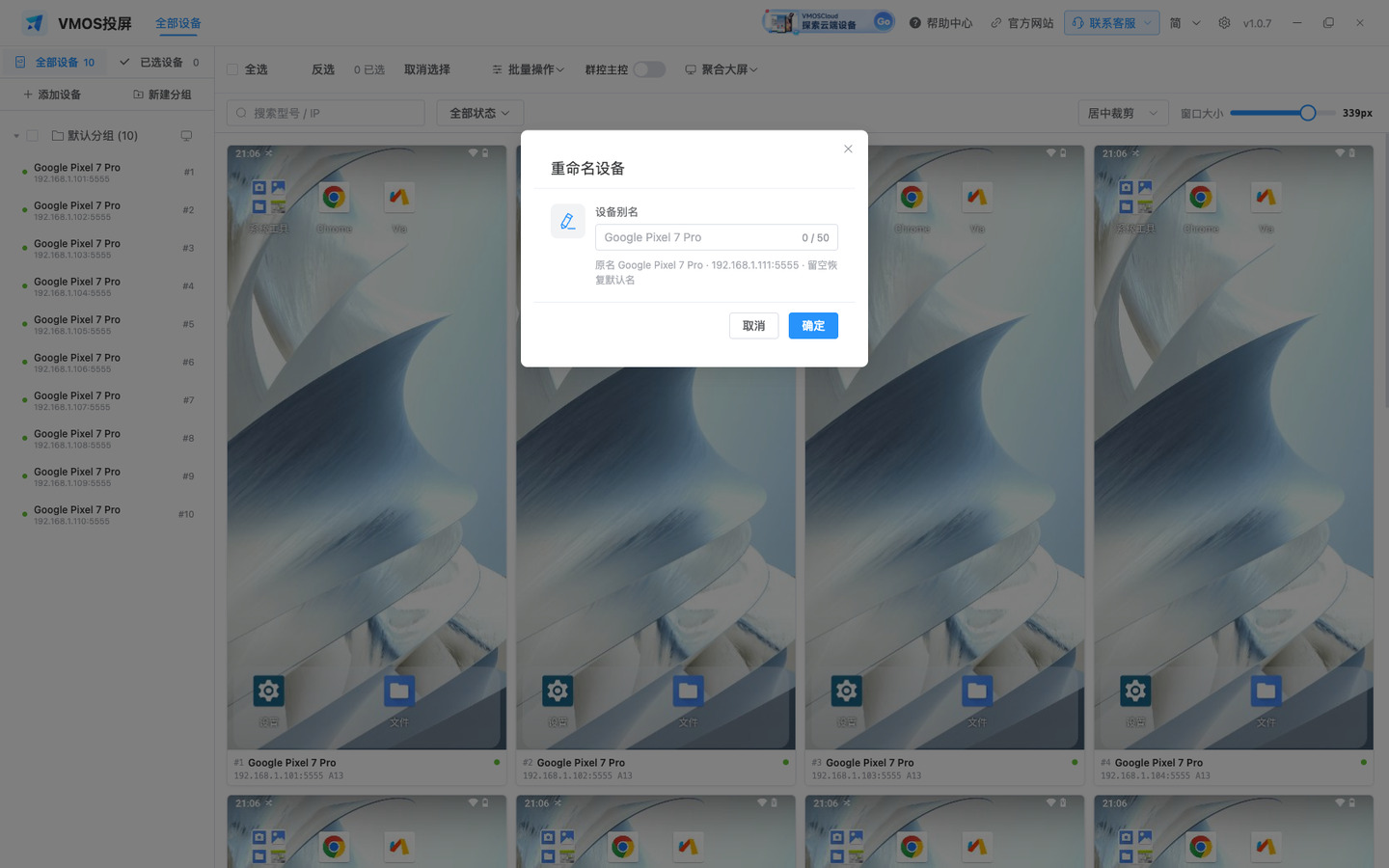Click the VMOS投屏 logo icon
The height and width of the screenshot is (868, 1389).
[x=35, y=22]
